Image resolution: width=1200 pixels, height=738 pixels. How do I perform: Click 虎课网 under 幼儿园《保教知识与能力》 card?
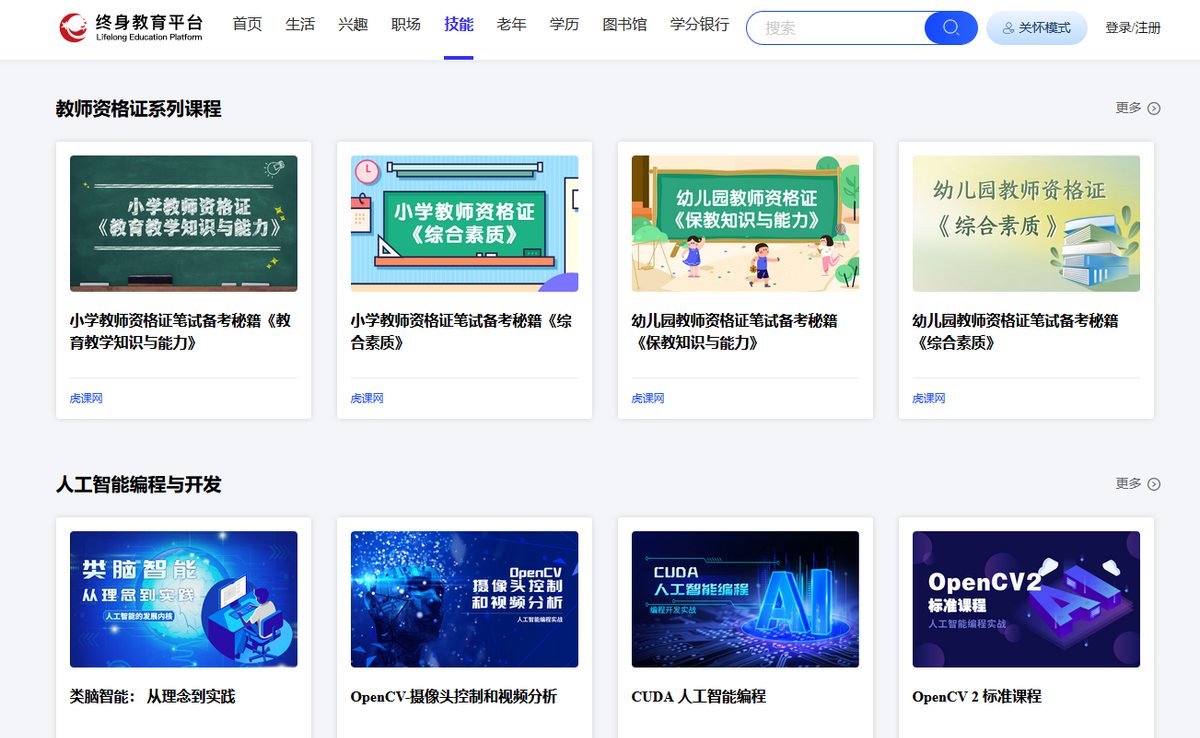point(648,398)
